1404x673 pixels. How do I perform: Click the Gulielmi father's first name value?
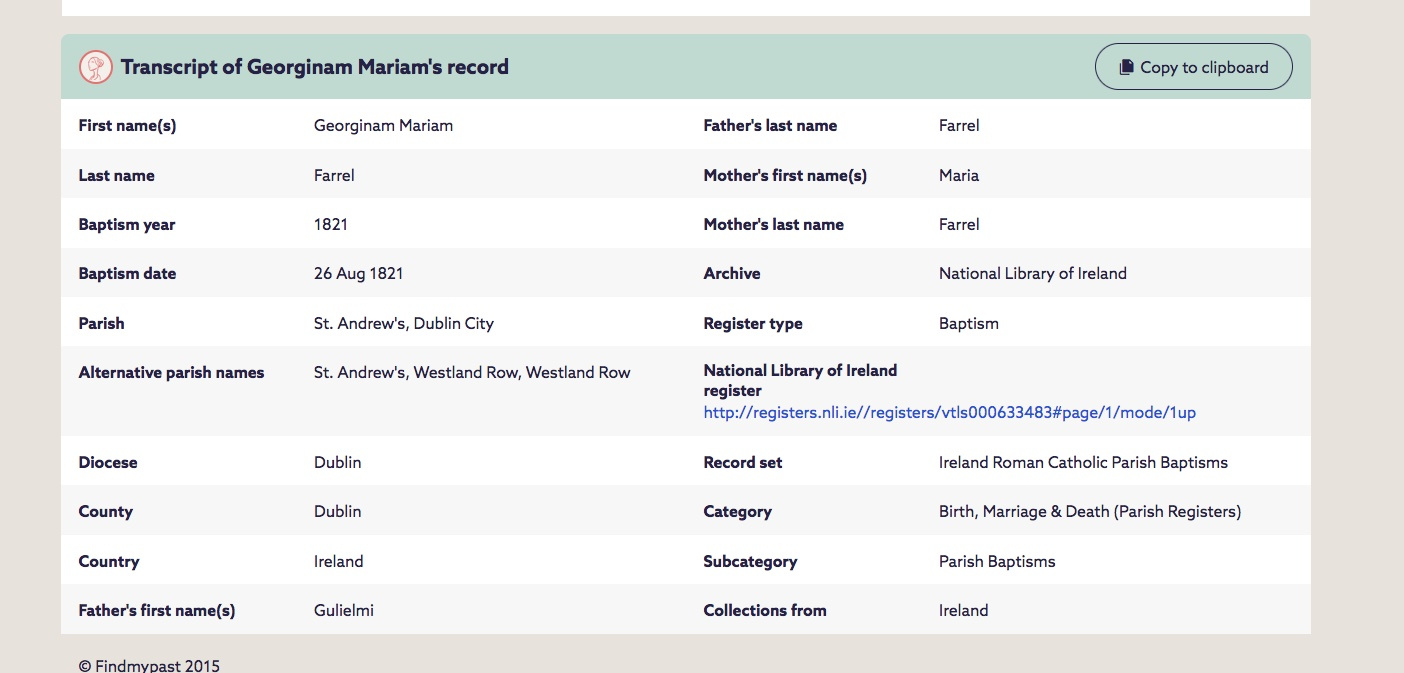[344, 610]
